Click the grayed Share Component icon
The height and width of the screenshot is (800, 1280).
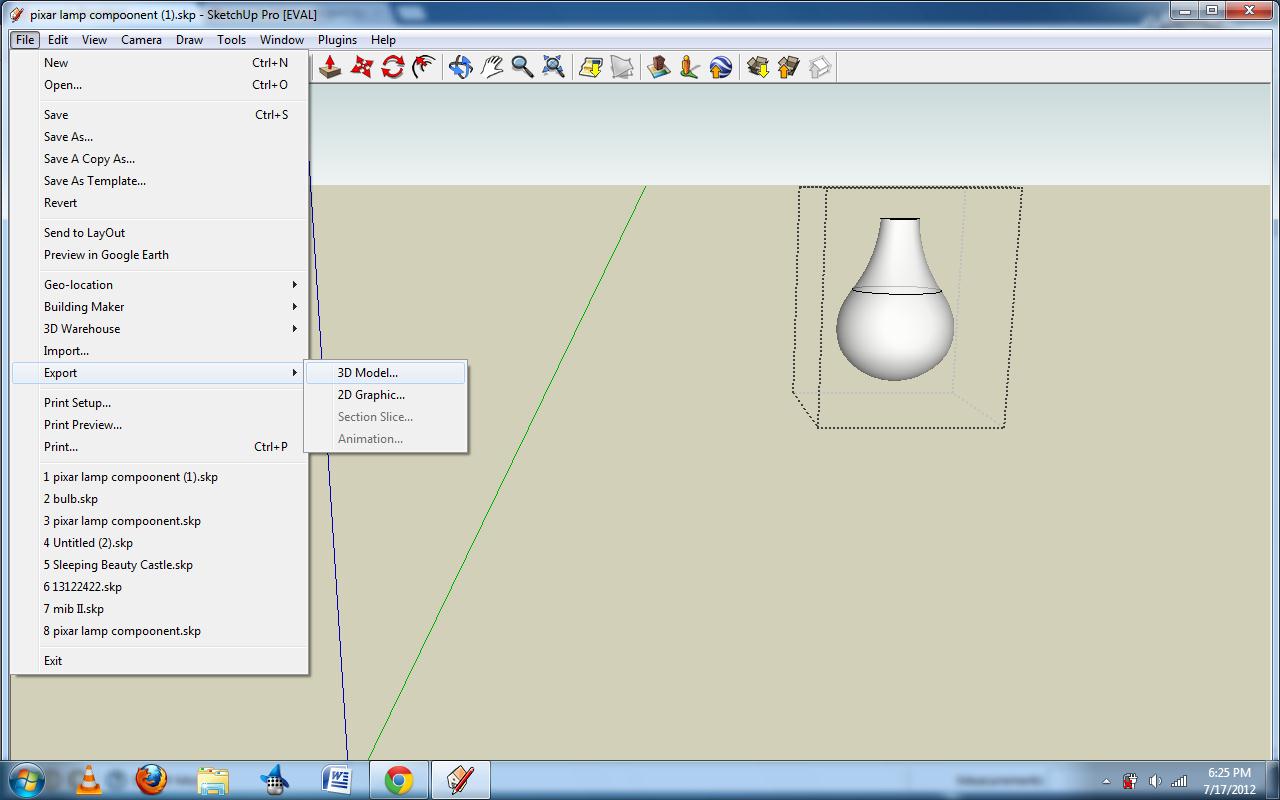click(x=820, y=67)
